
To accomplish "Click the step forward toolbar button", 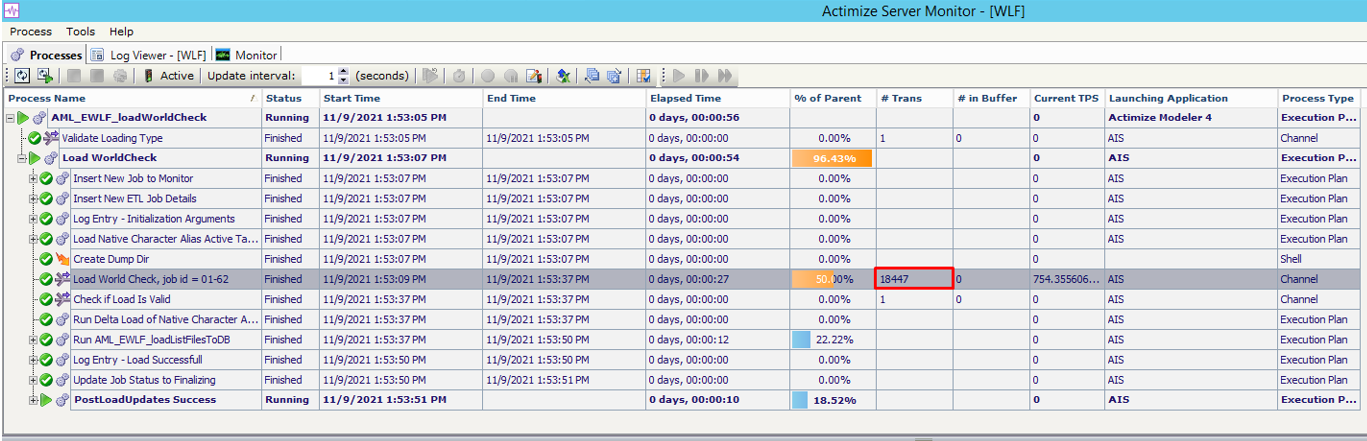I will (701, 76).
